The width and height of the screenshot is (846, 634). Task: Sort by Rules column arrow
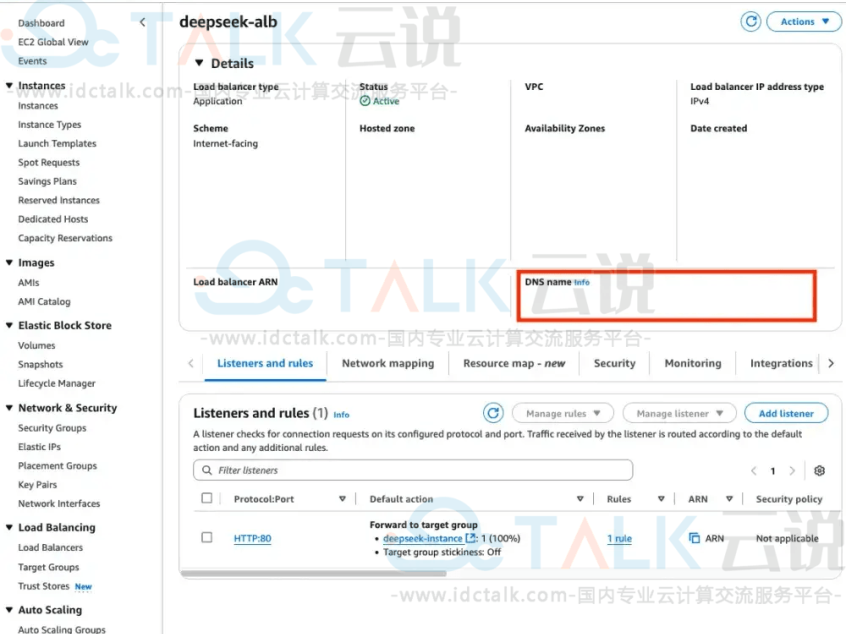[661, 499]
